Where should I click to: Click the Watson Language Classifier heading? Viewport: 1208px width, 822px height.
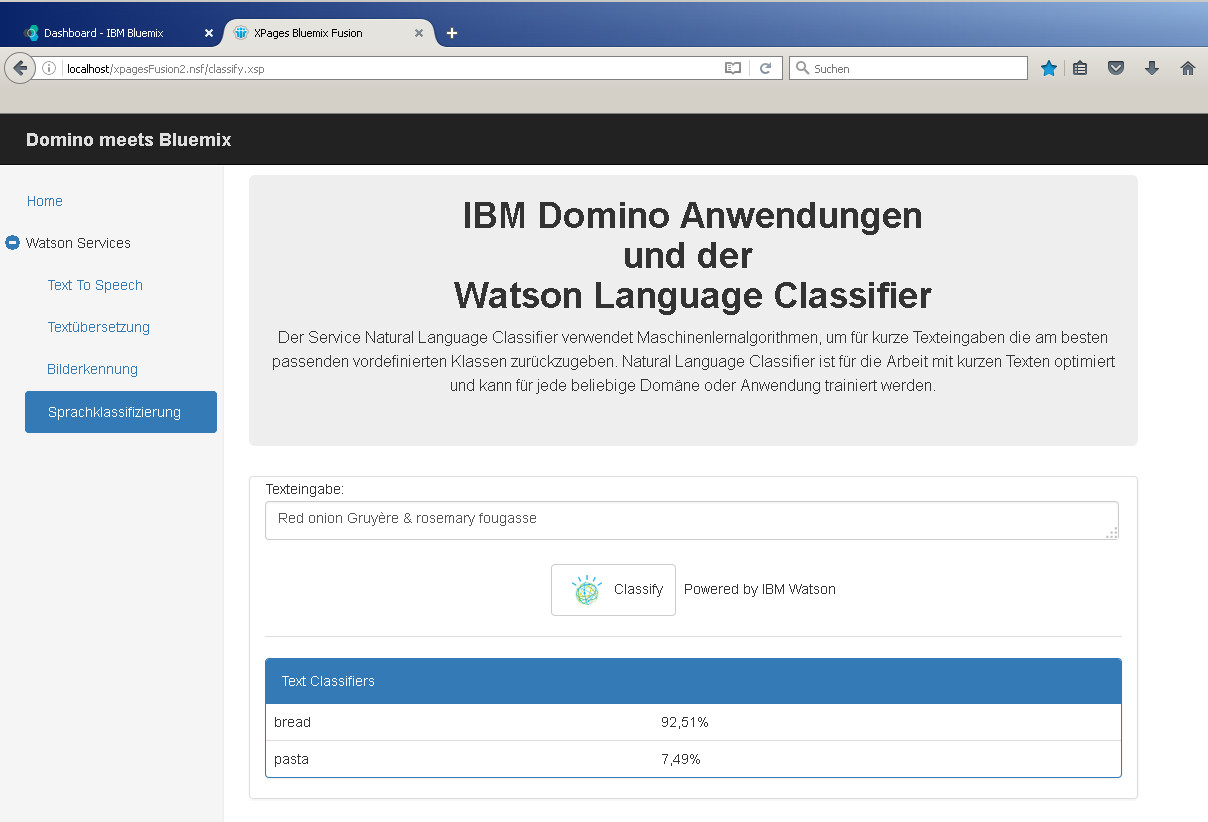coord(692,296)
